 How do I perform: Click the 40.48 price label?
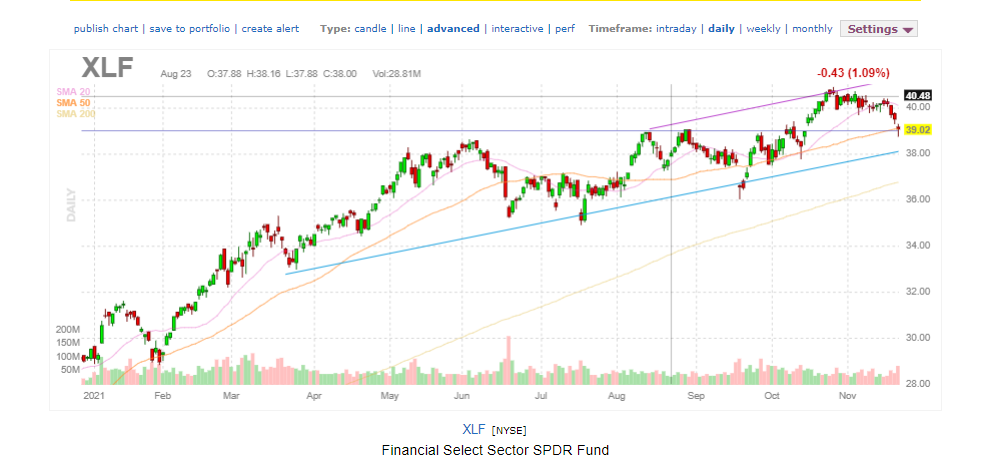[918, 96]
